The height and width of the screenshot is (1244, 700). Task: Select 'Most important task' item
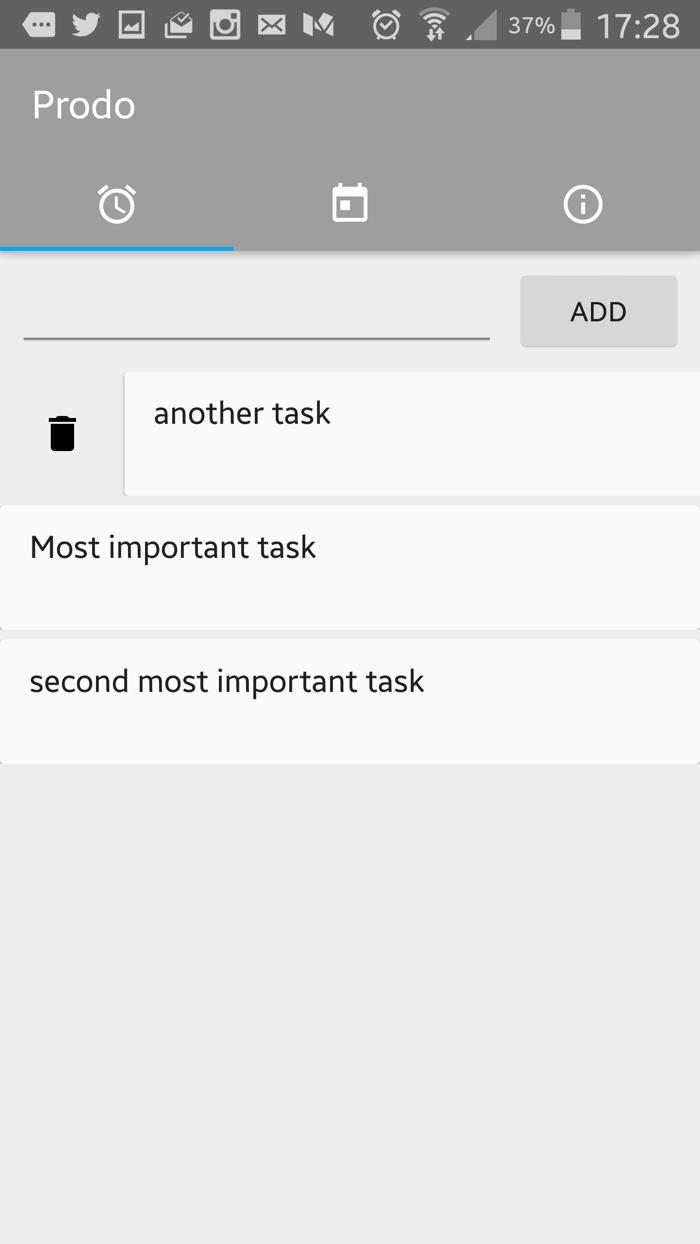[x=350, y=567]
